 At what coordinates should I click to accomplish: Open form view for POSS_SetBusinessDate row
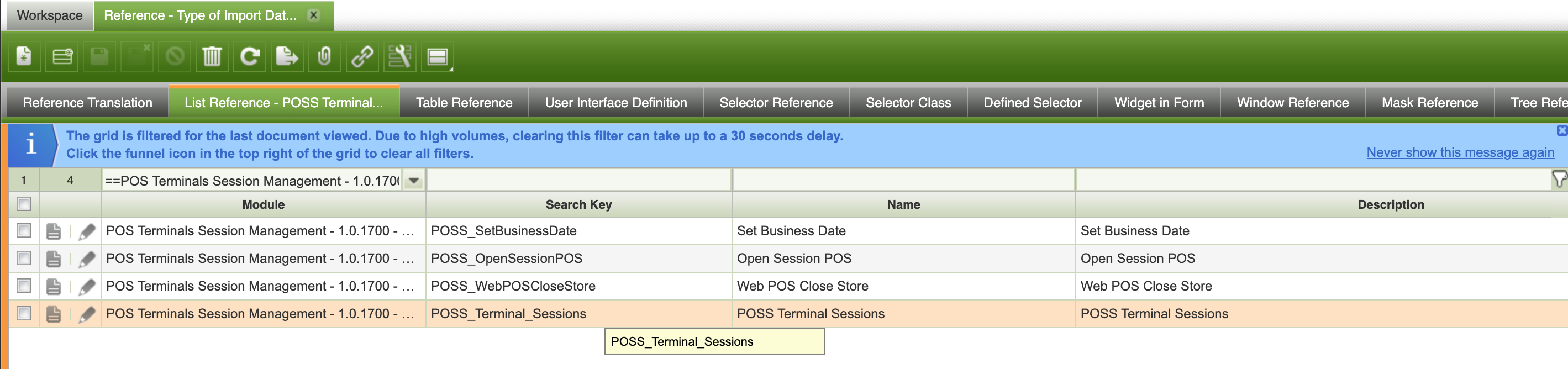[54, 231]
